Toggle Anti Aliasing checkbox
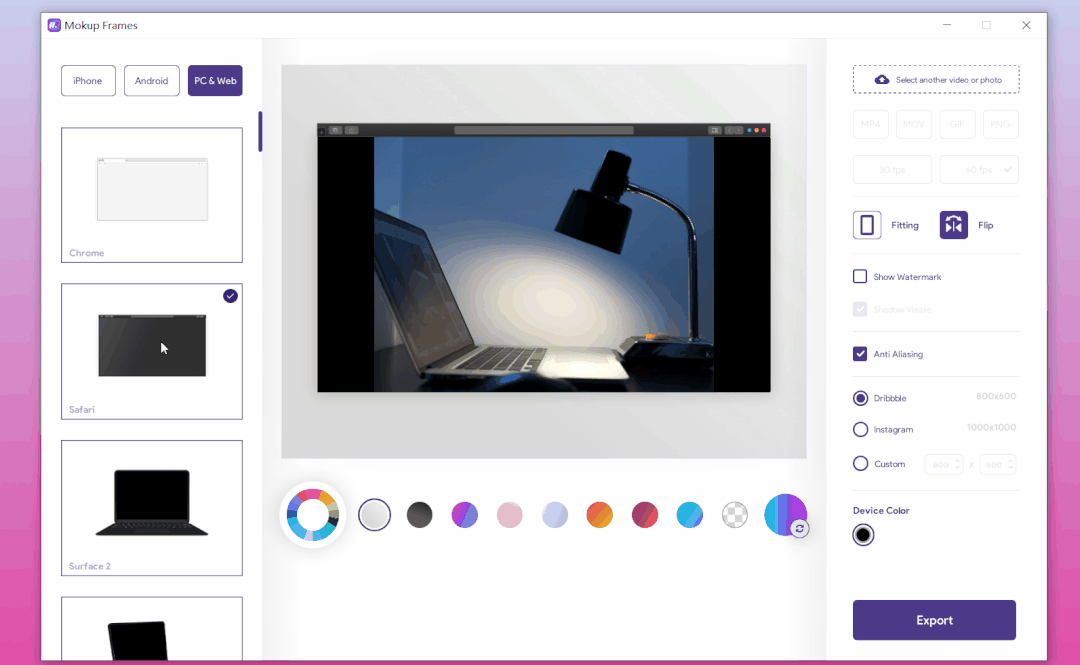1080x665 pixels. point(860,354)
